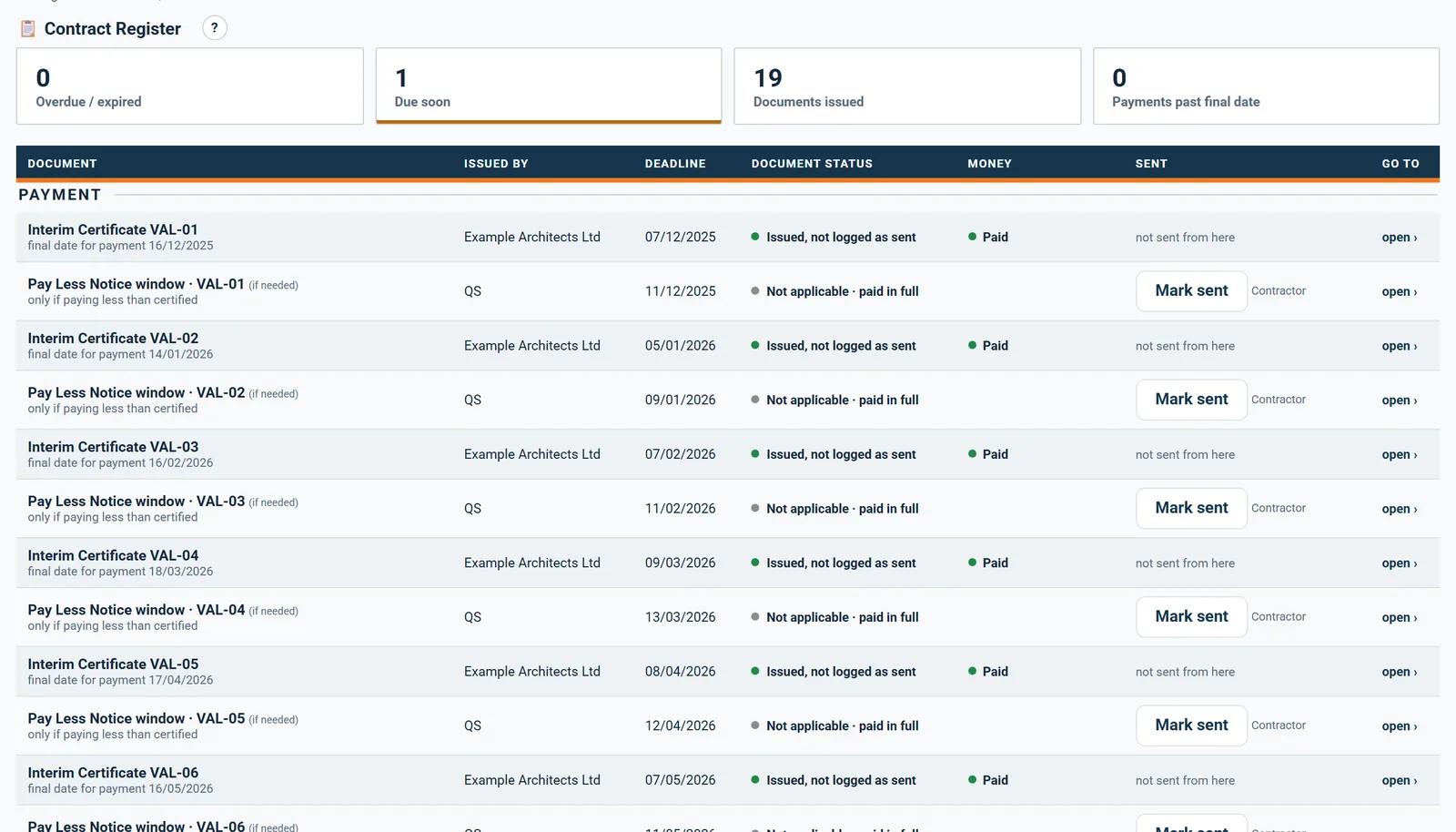Viewport: 1456px width, 832px height.
Task: Click the MONEY column header
Action: [989, 164]
